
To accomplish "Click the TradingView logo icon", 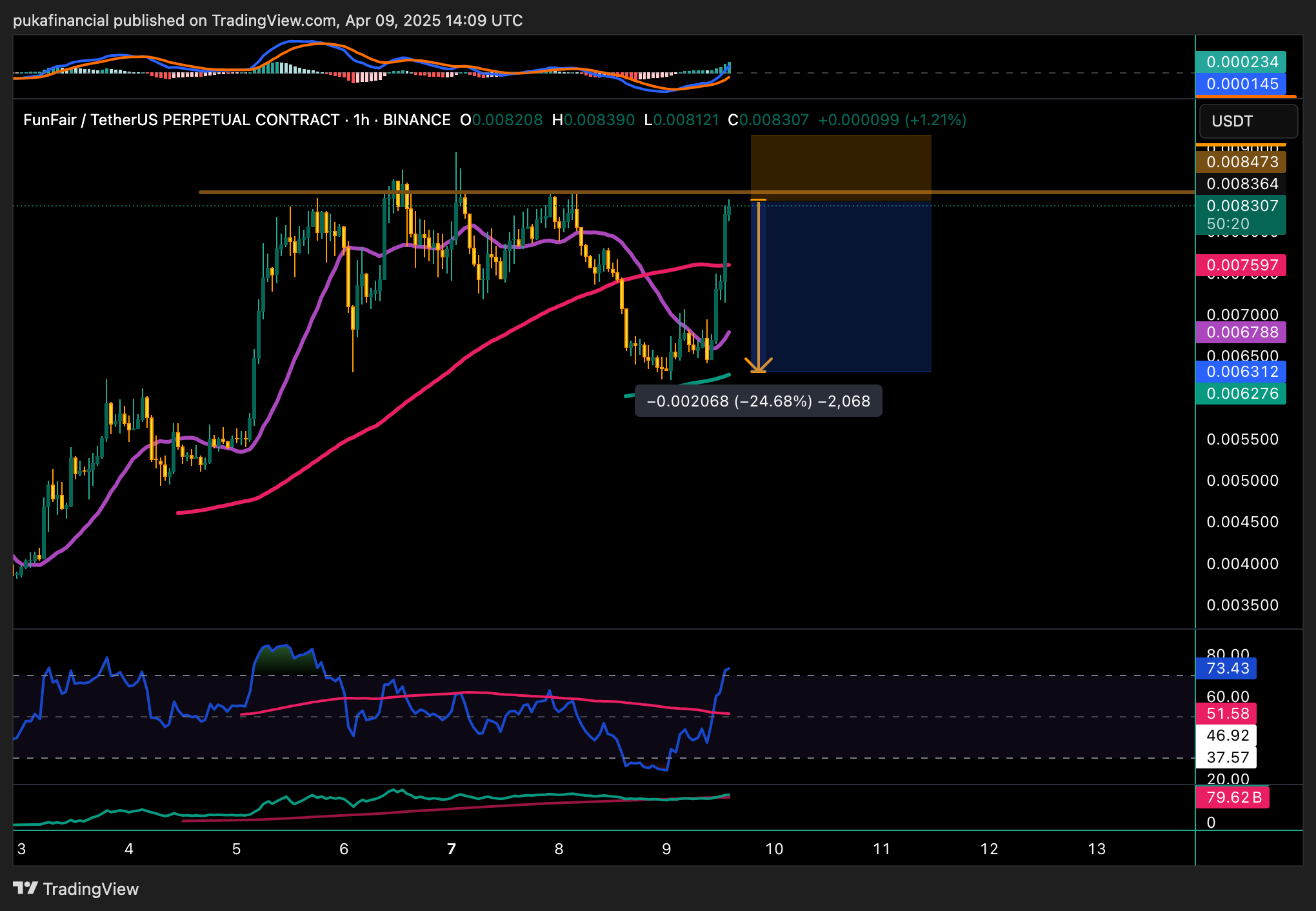I will (26, 888).
